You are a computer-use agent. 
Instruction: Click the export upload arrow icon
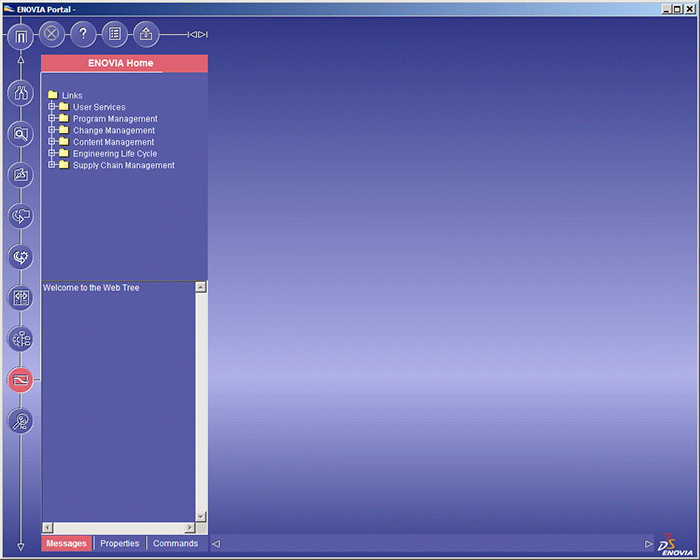tap(145, 34)
